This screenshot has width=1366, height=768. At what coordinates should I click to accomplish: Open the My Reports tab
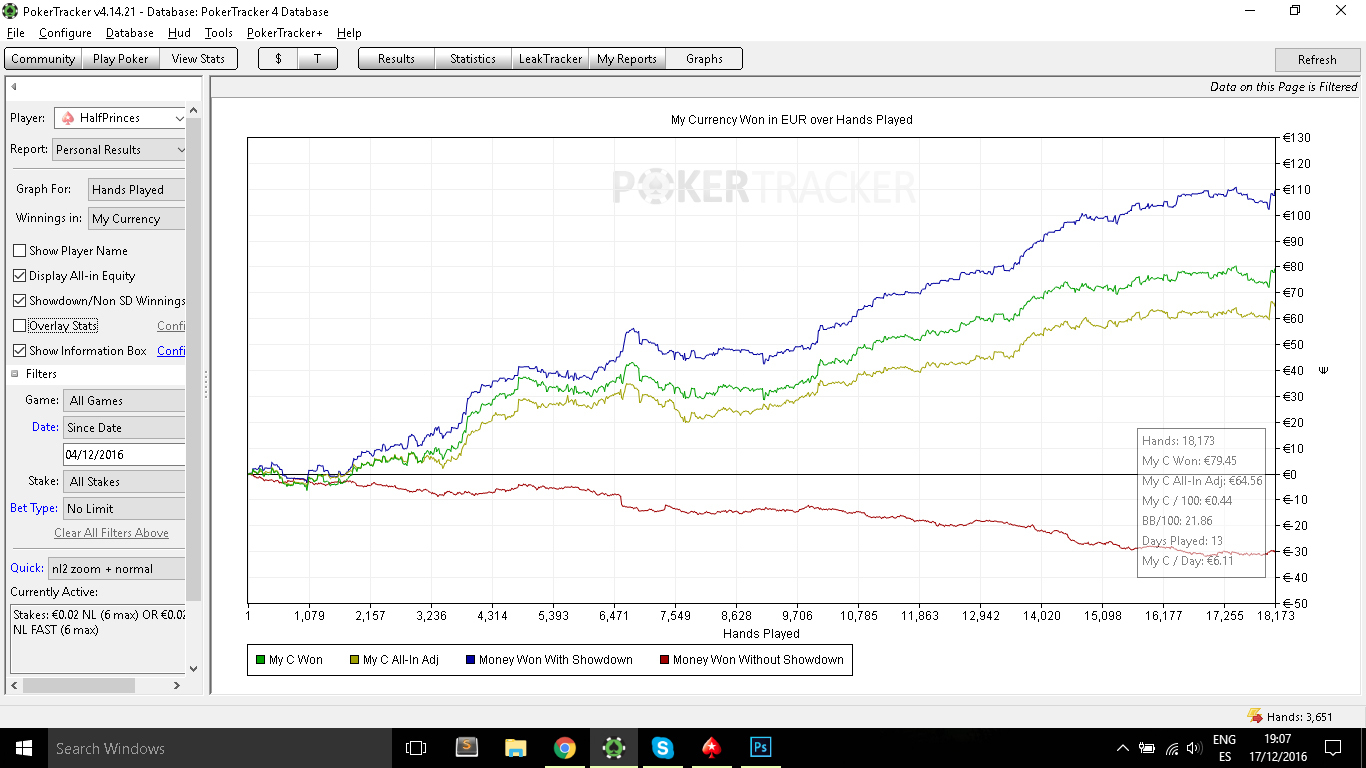click(x=627, y=59)
